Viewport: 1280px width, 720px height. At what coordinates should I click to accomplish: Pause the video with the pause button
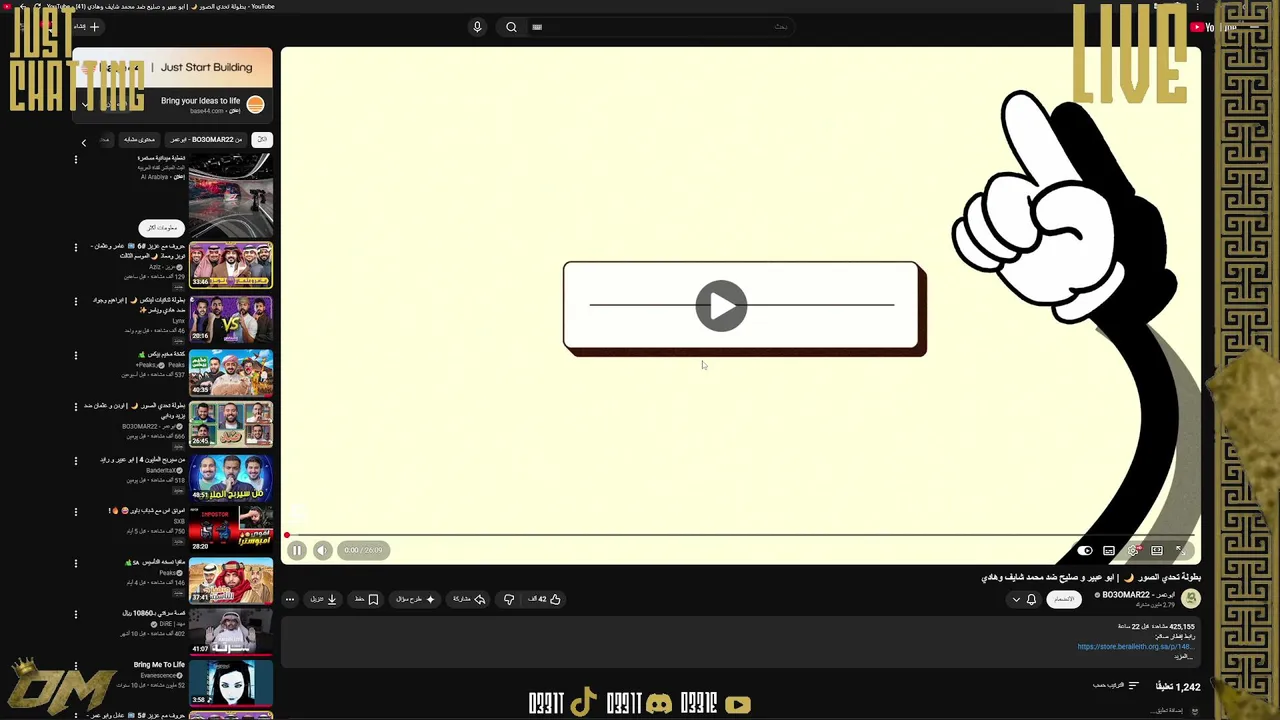(x=297, y=550)
